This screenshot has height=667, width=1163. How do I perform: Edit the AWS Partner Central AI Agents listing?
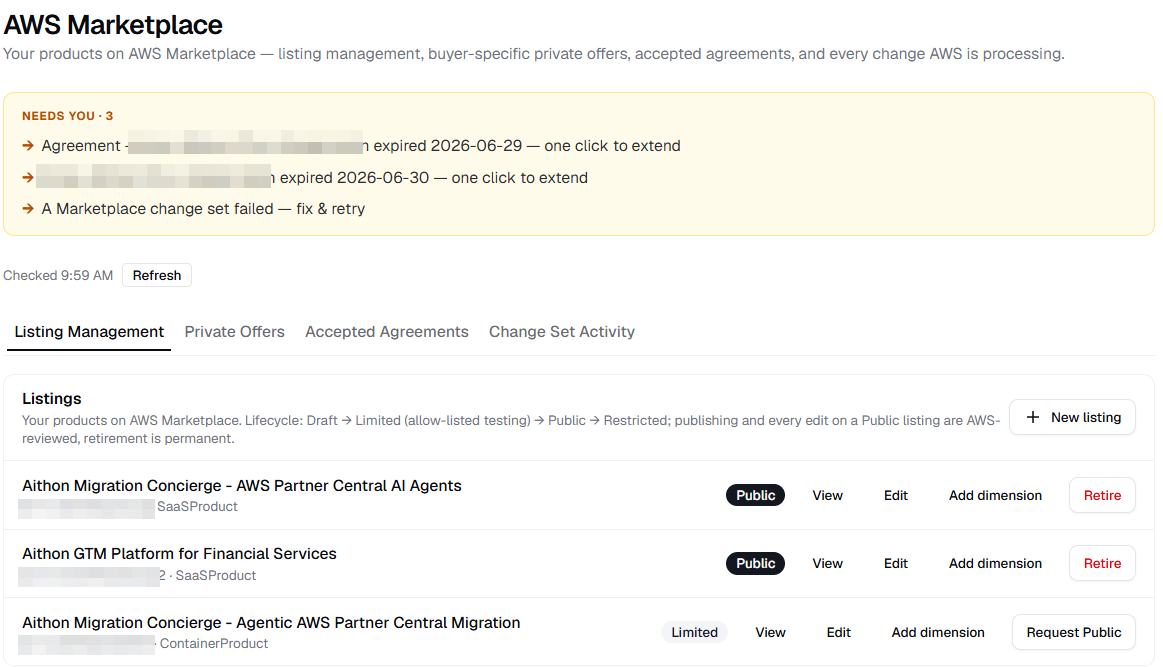895,496
